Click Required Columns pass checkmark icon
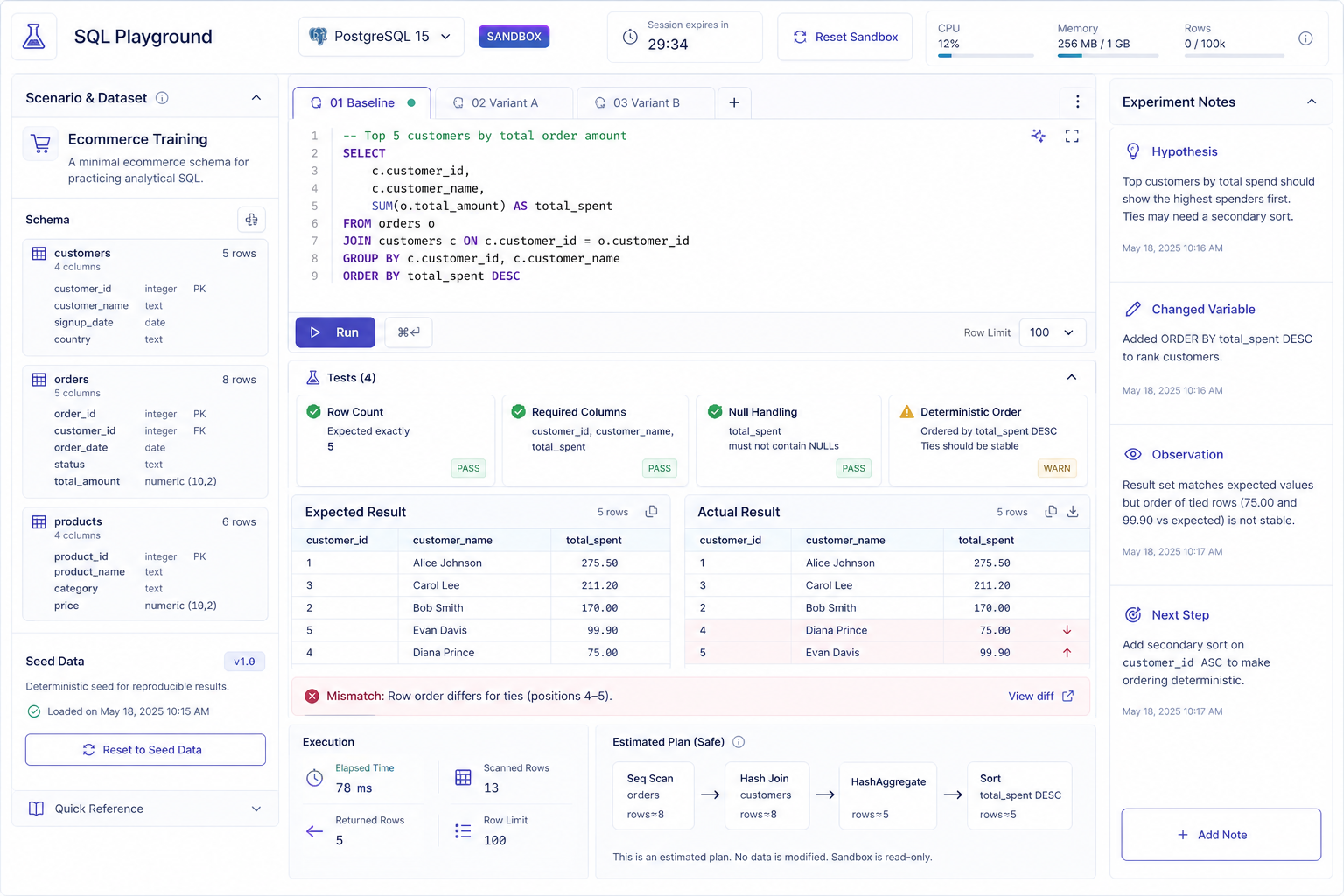Screen dimensions: 1344x896 pos(518,412)
